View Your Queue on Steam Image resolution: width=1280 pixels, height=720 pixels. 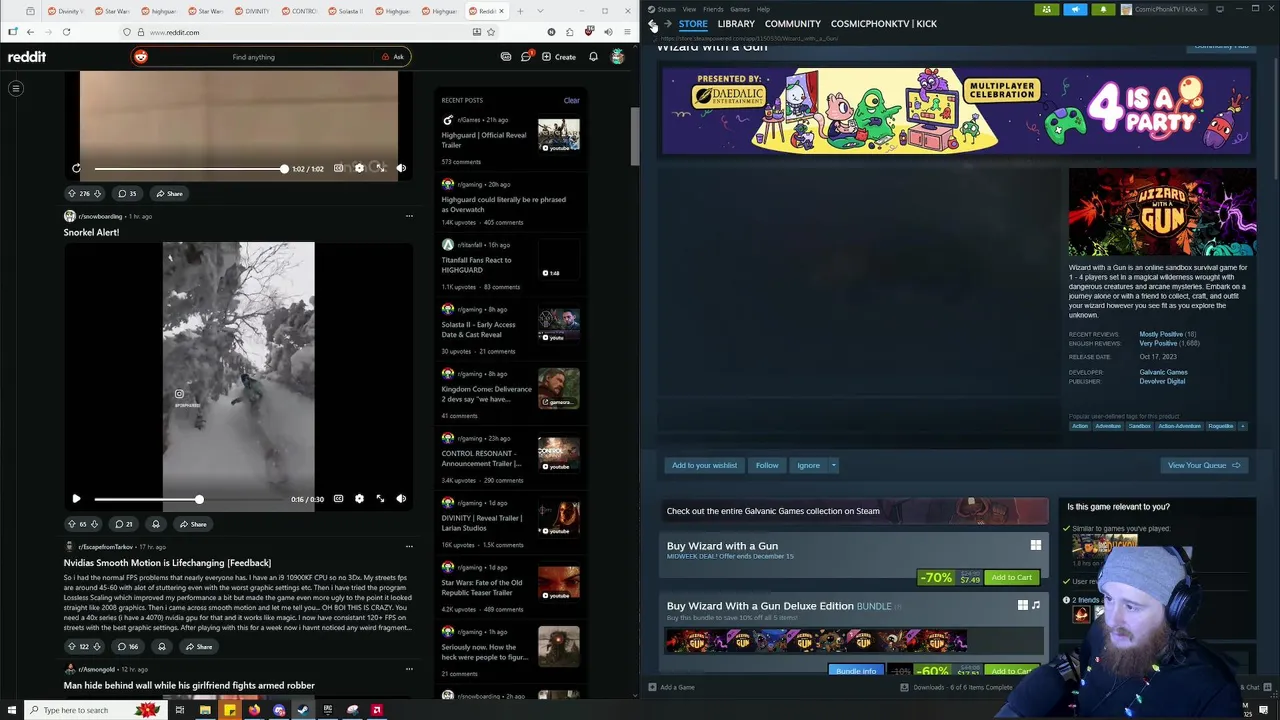[x=1203, y=465]
